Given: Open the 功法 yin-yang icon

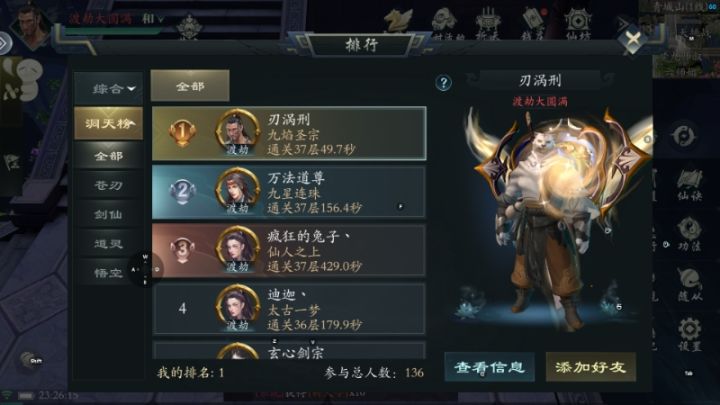Looking at the screenshot, I should coord(689,235).
